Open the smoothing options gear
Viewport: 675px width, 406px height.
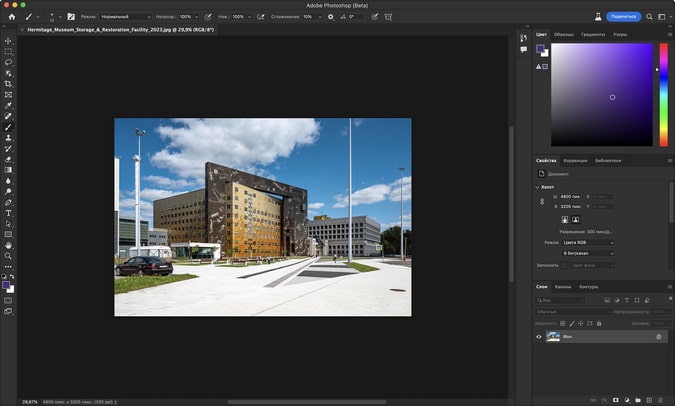(x=331, y=17)
